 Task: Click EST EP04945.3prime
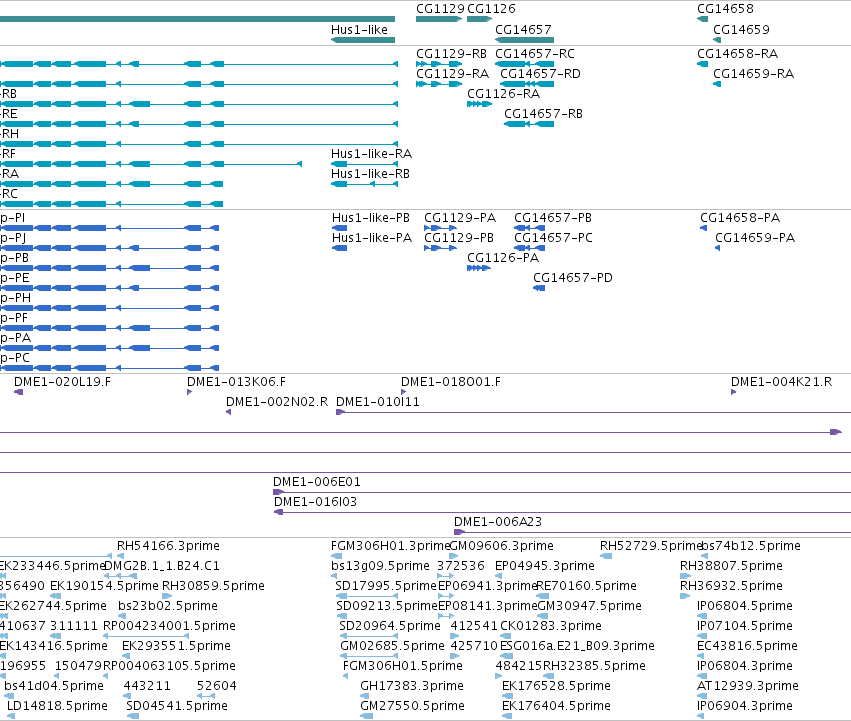545,566
